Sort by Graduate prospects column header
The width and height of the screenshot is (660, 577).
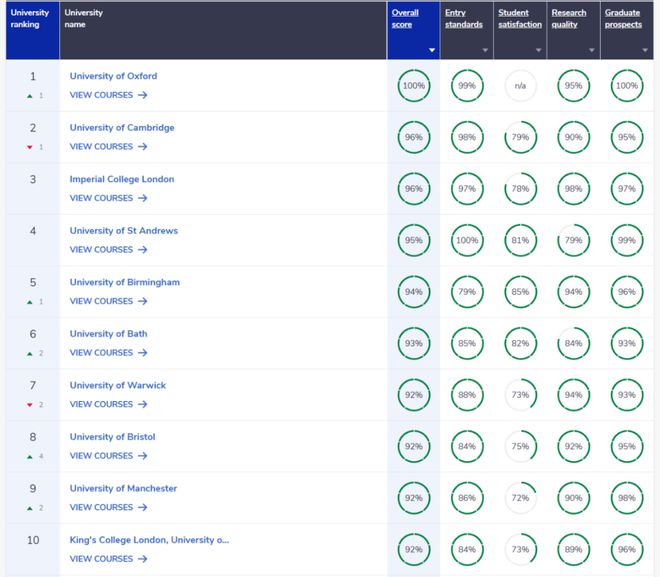tap(623, 19)
